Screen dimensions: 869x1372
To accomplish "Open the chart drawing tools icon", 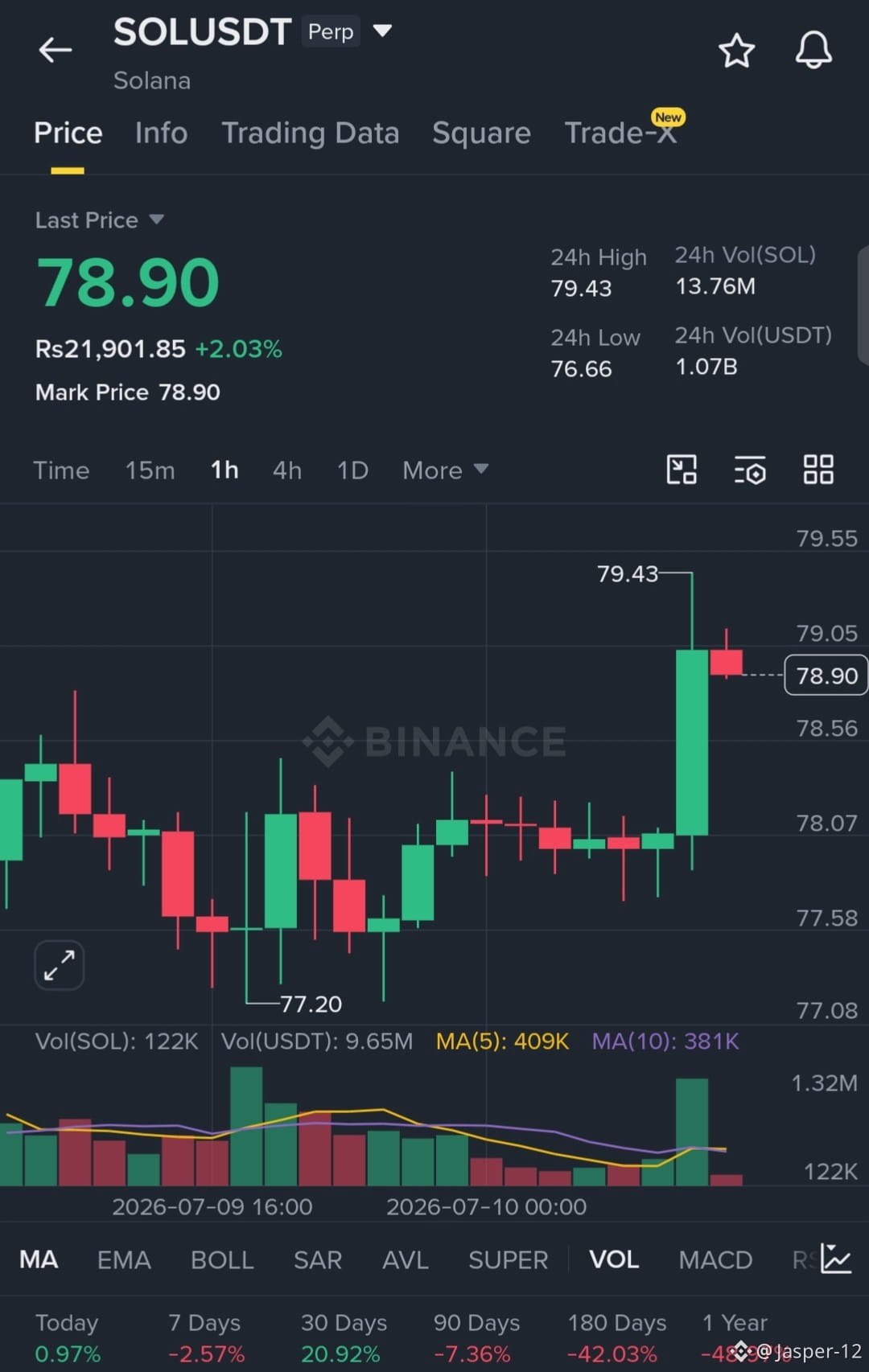I will 682,470.
